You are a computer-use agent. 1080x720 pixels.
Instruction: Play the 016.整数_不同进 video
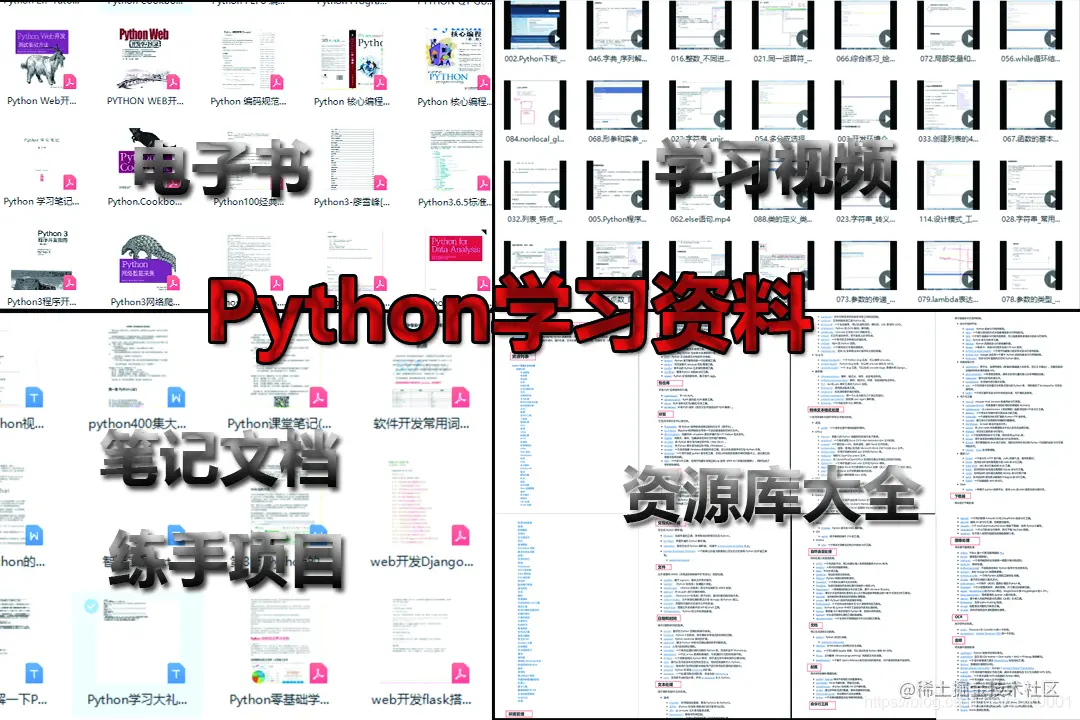click(x=700, y=25)
